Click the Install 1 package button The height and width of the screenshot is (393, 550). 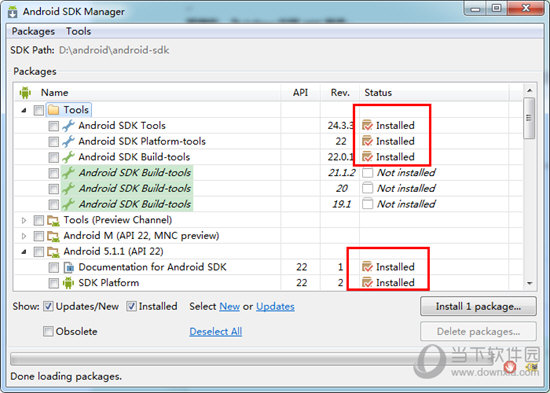478,306
